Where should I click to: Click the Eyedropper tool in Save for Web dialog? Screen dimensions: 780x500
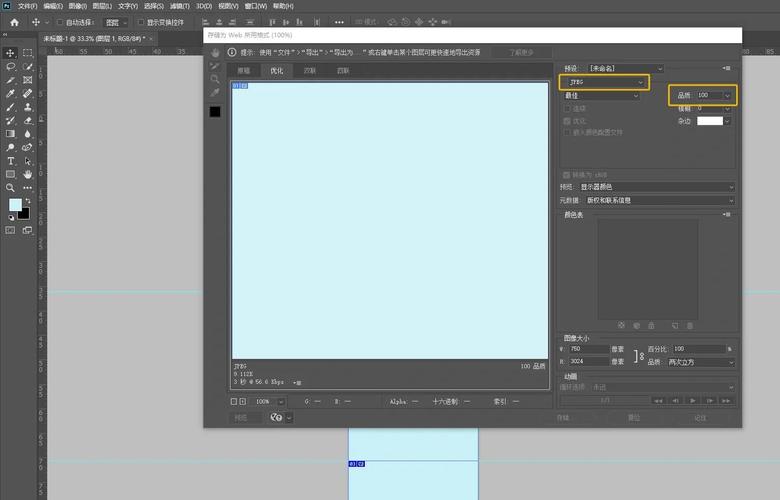tap(215, 92)
